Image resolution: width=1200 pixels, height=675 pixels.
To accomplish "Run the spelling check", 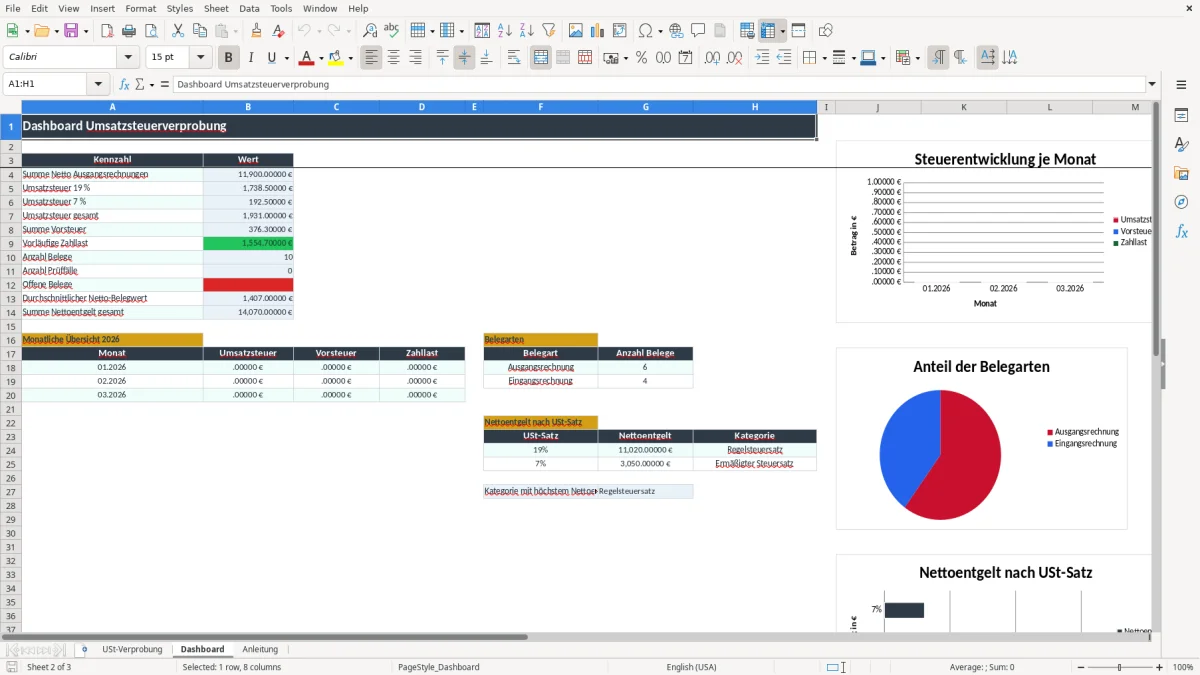I will 392,31.
